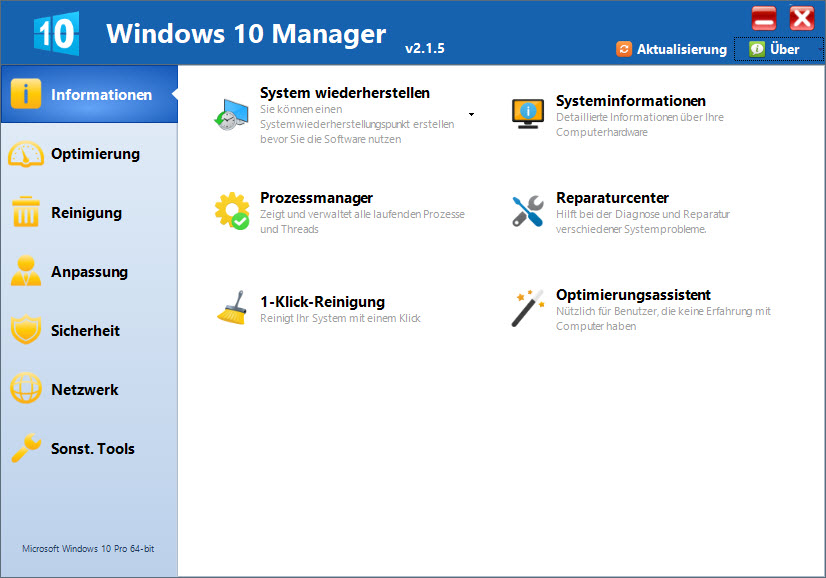Close the window with the red X
Image resolution: width=826 pixels, height=578 pixels.
[801, 18]
